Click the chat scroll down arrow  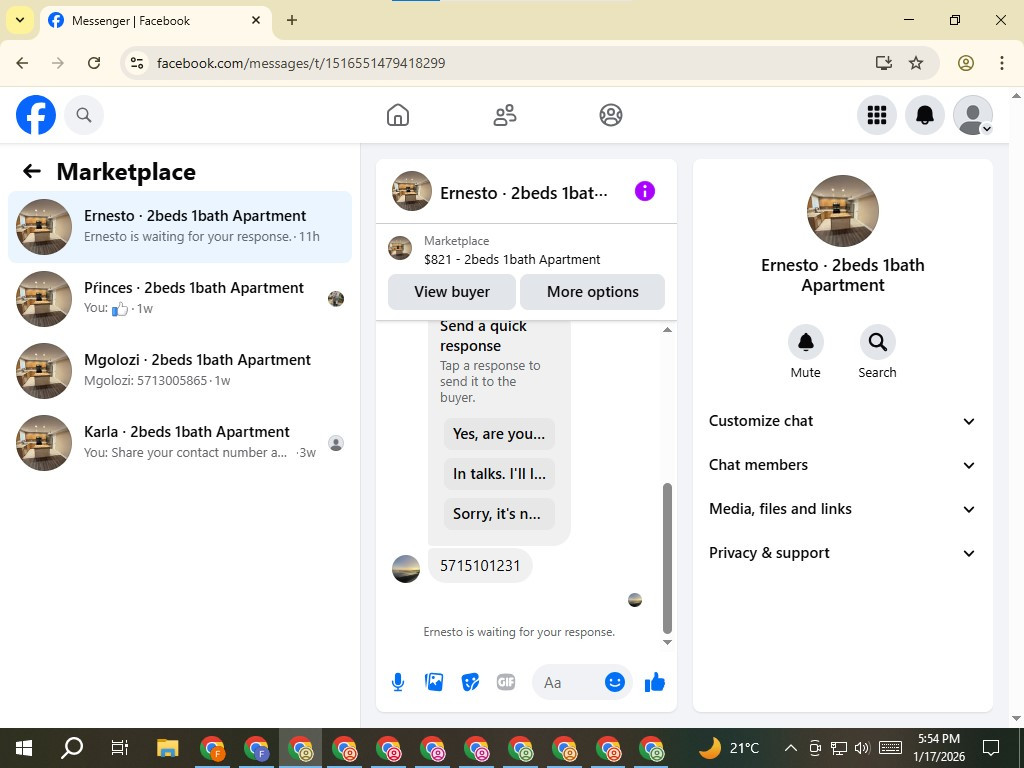coord(667,643)
